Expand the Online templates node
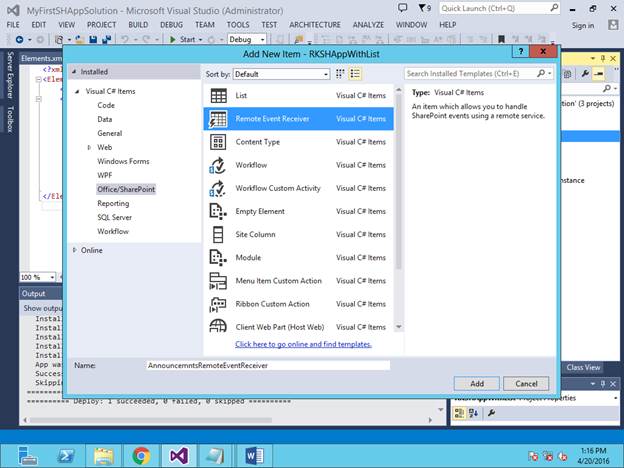The width and height of the screenshot is (624, 468). pyautogui.click(x=74, y=250)
